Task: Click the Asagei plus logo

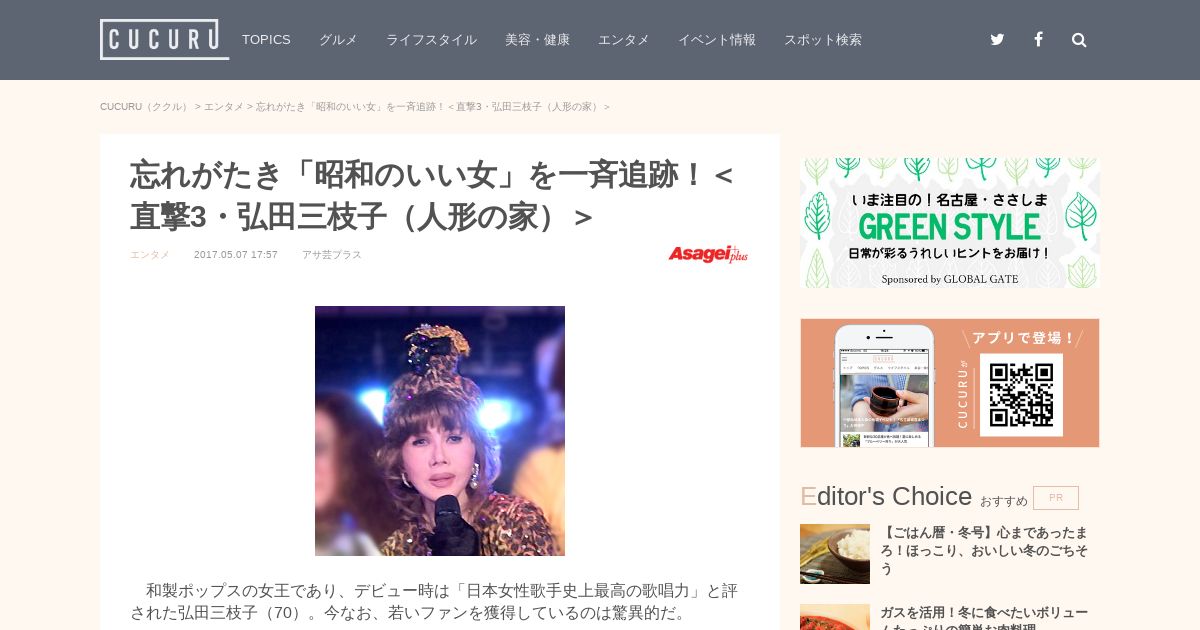Action: [x=708, y=254]
